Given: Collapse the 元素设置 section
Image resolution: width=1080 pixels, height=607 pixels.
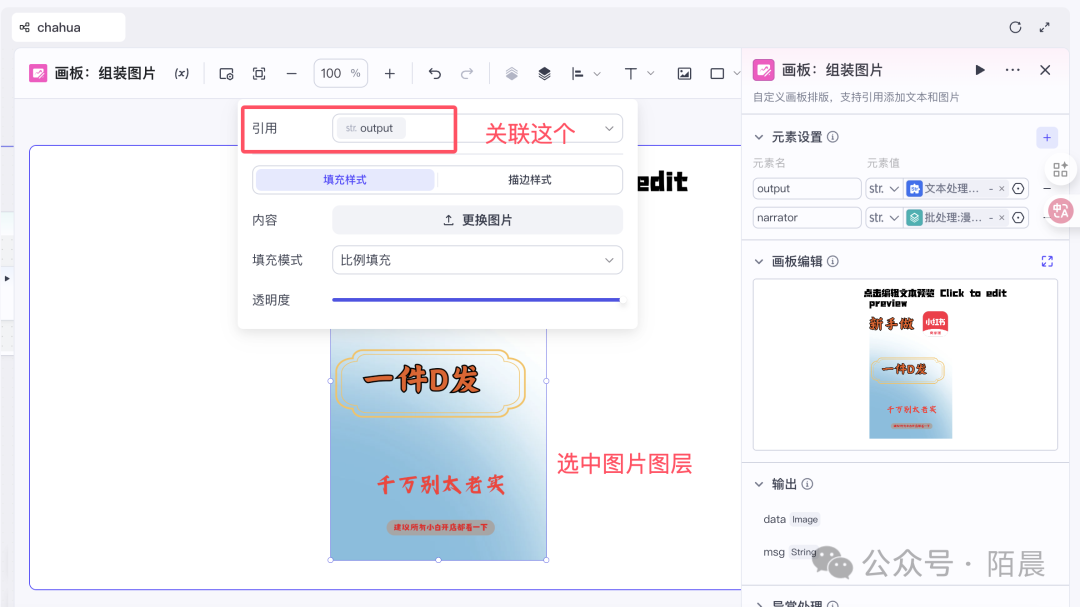Looking at the screenshot, I should coord(759,137).
